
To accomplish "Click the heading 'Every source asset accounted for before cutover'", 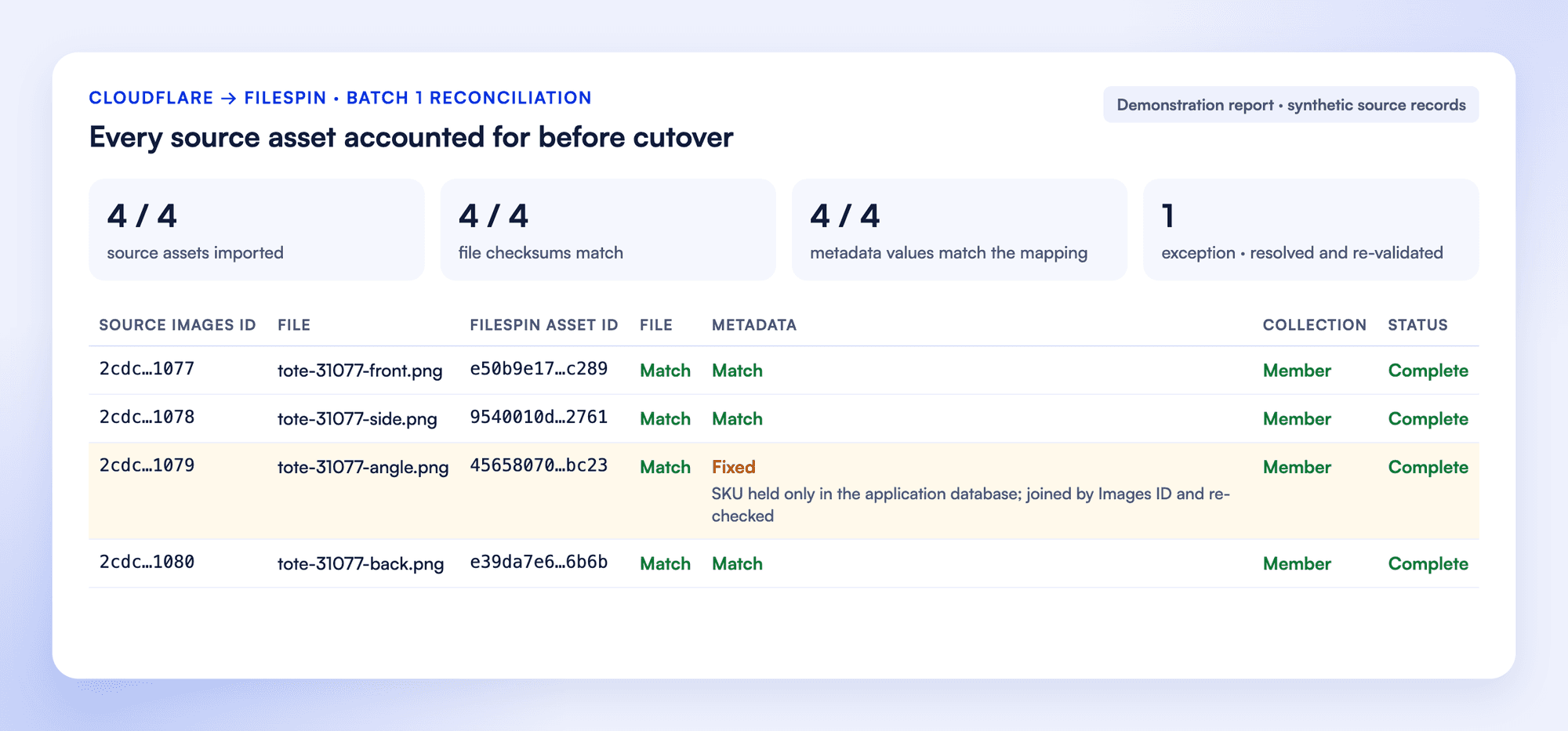I will tap(411, 137).
